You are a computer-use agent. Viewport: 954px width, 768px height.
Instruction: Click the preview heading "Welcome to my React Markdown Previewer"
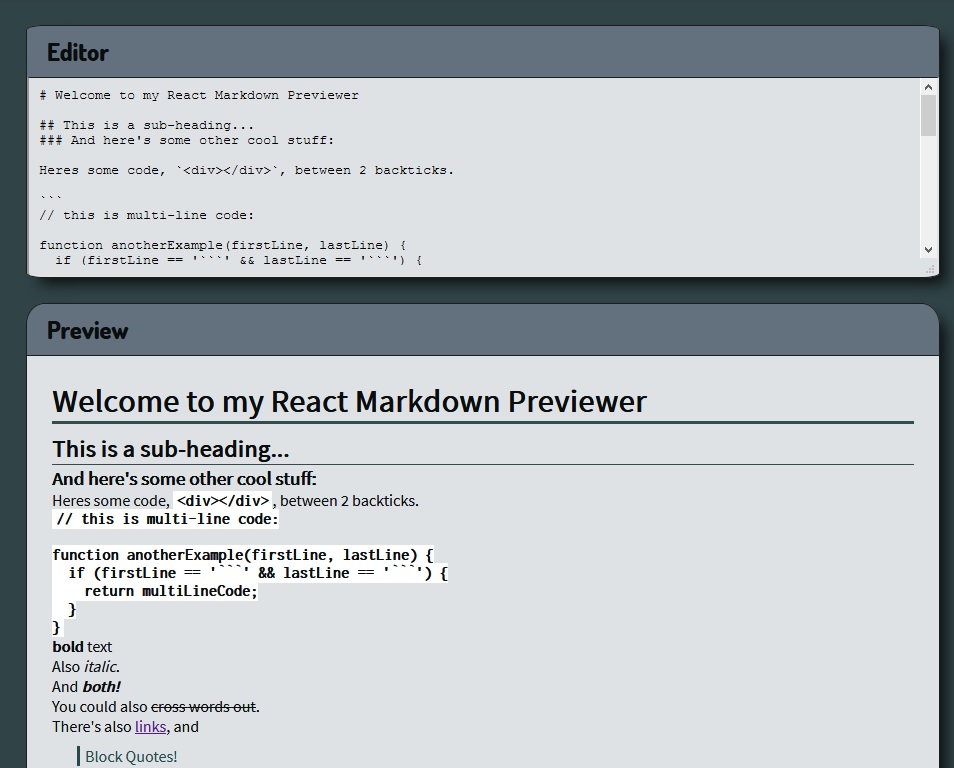[349, 402]
